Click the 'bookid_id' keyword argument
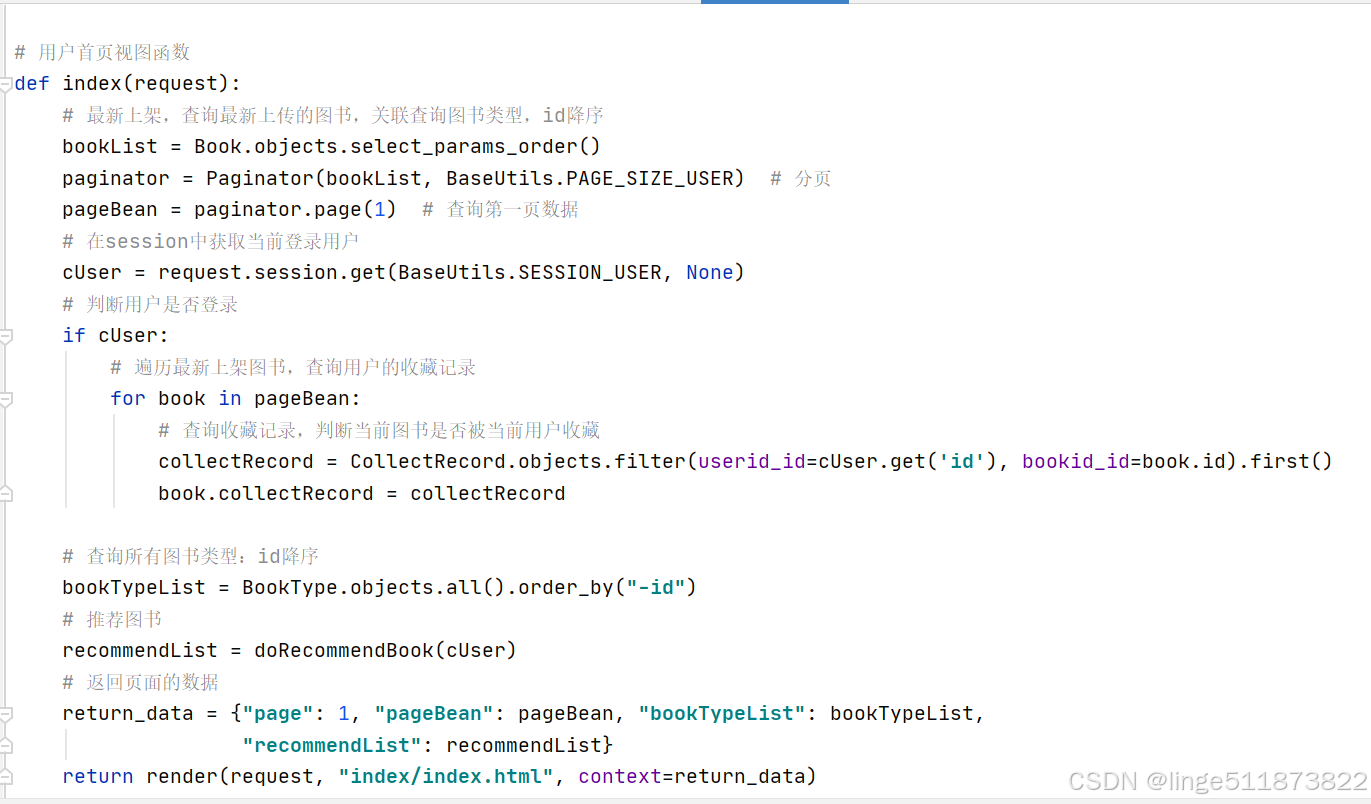The width and height of the screenshot is (1371, 804). pyautogui.click(x=1076, y=461)
